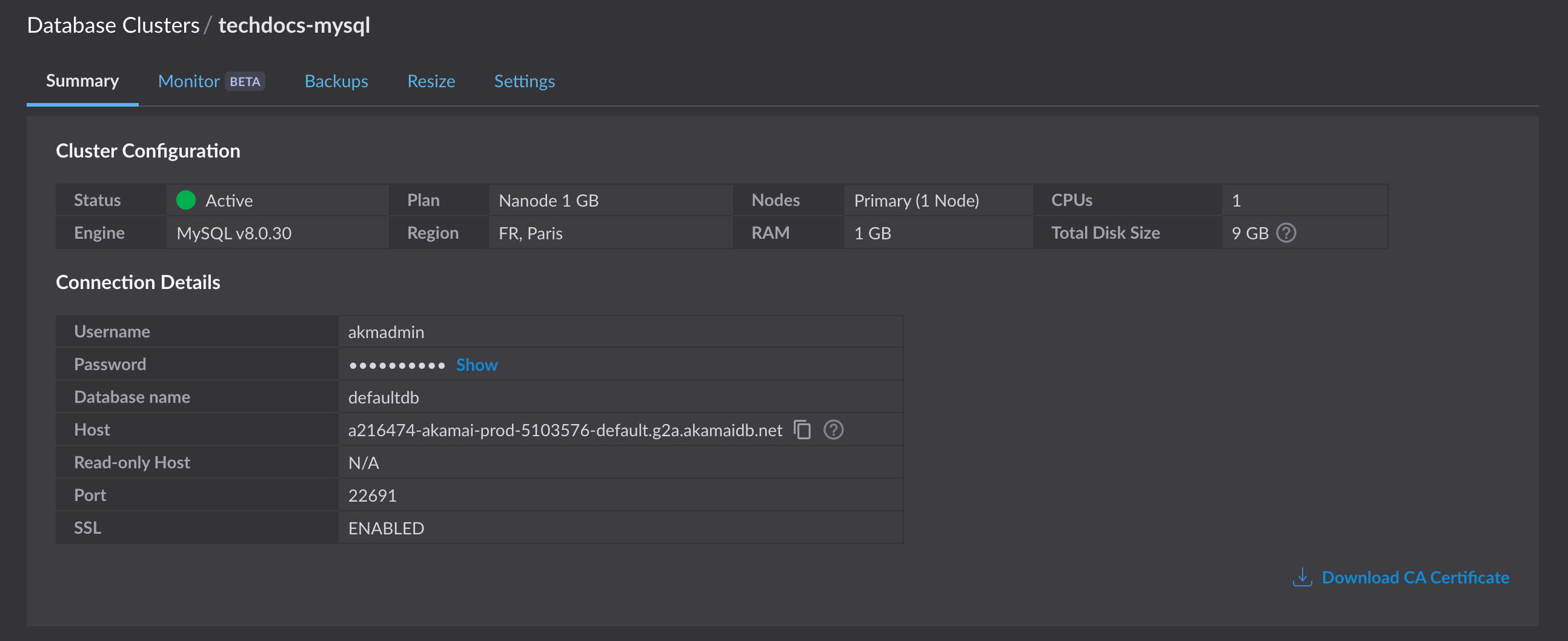Image resolution: width=1568 pixels, height=641 pixels.
Task: Open the Backups tab
Action: pyautogui.click(x=336, y=81)
